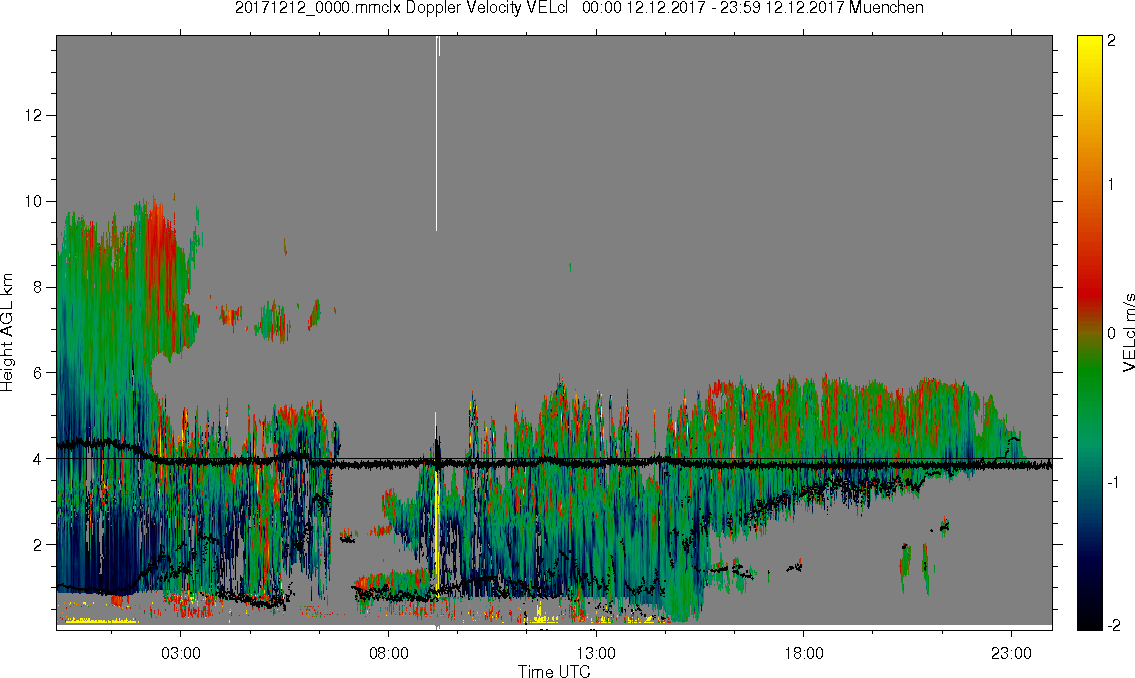1135x678 pixels.
Task: Click the colorbar tick value '1'
Action: point(1111,185)
